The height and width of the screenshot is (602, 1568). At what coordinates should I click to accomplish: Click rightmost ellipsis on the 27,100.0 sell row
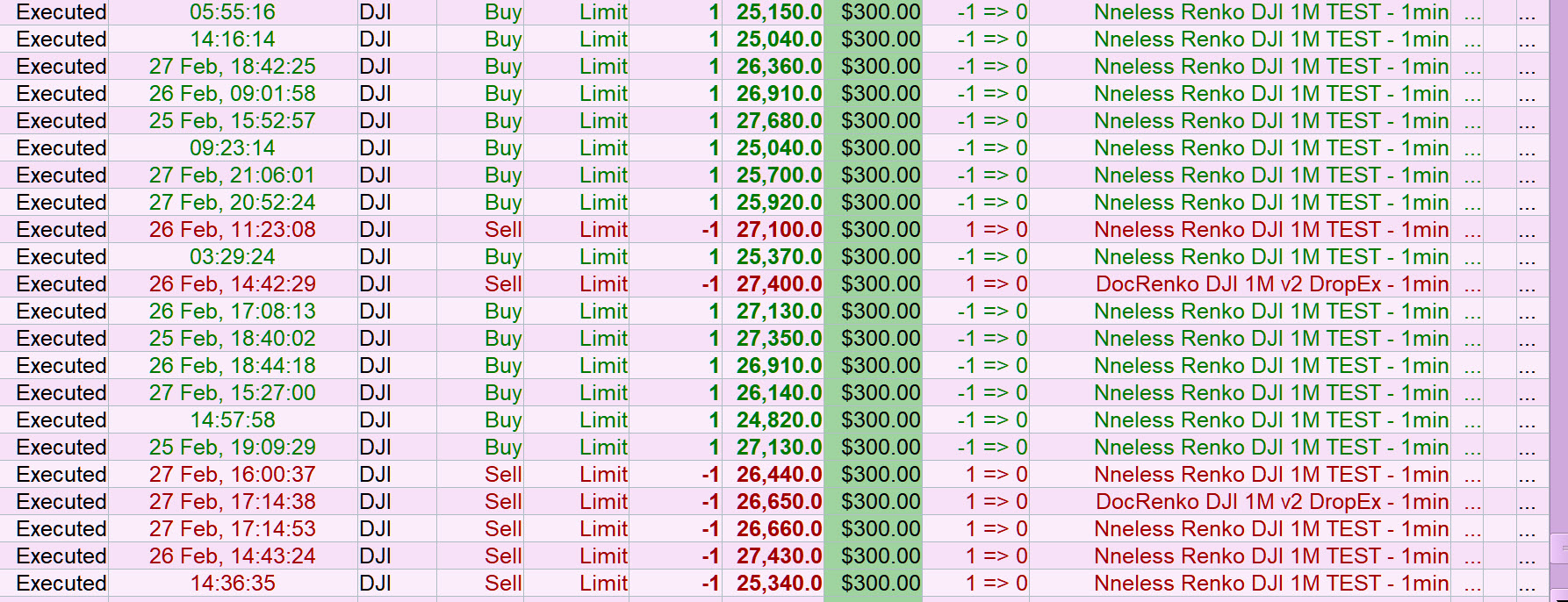pyautogui.click(x=1528, y=232)
